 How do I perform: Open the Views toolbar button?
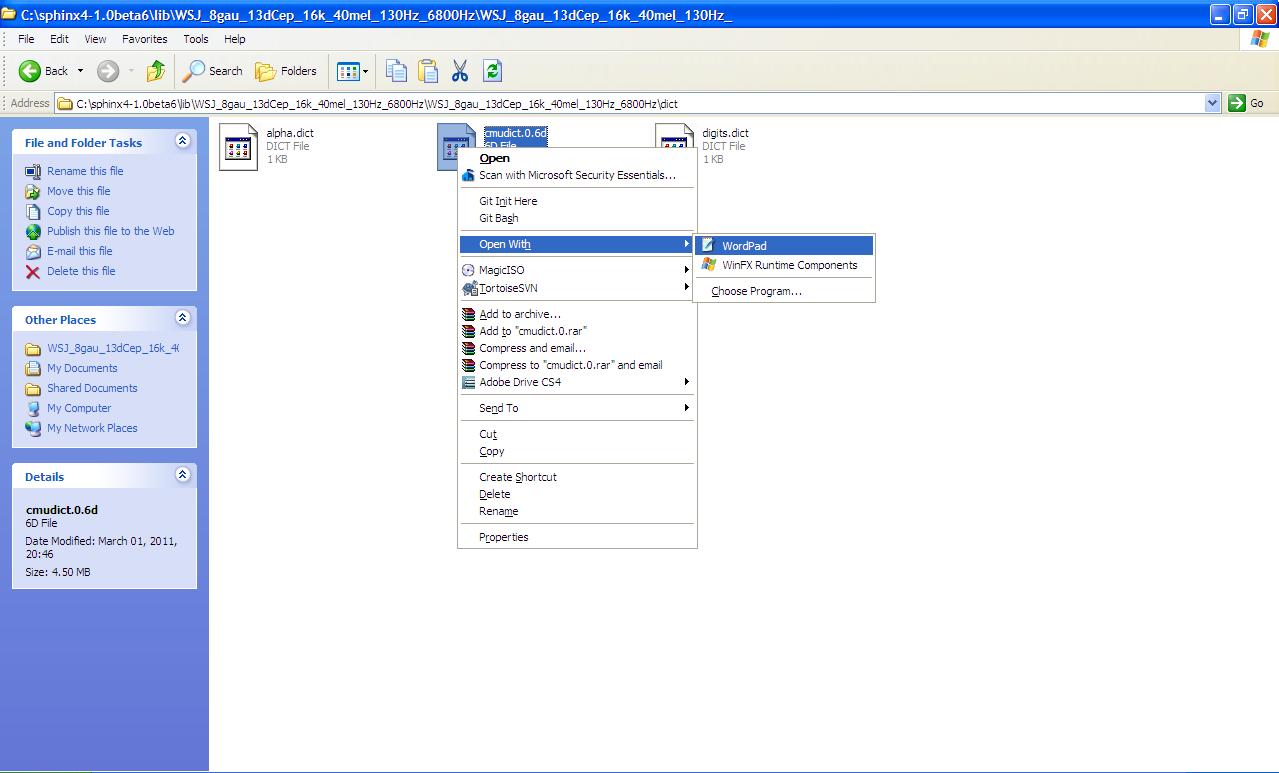pos(353,71)
